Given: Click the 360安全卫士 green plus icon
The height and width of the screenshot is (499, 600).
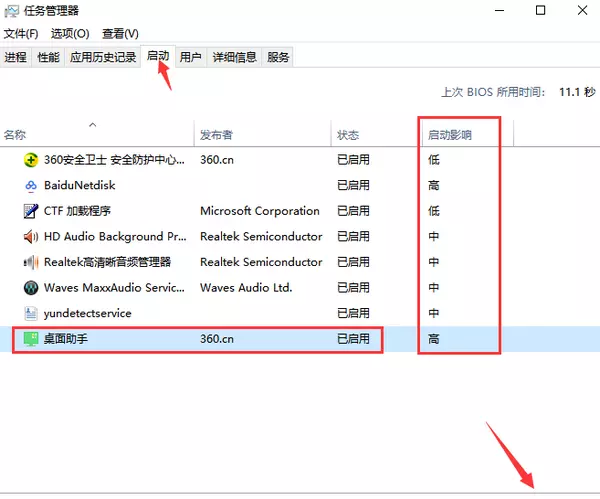Looking at the screenshot, I should pyautogui.click(x=31, y=160).
